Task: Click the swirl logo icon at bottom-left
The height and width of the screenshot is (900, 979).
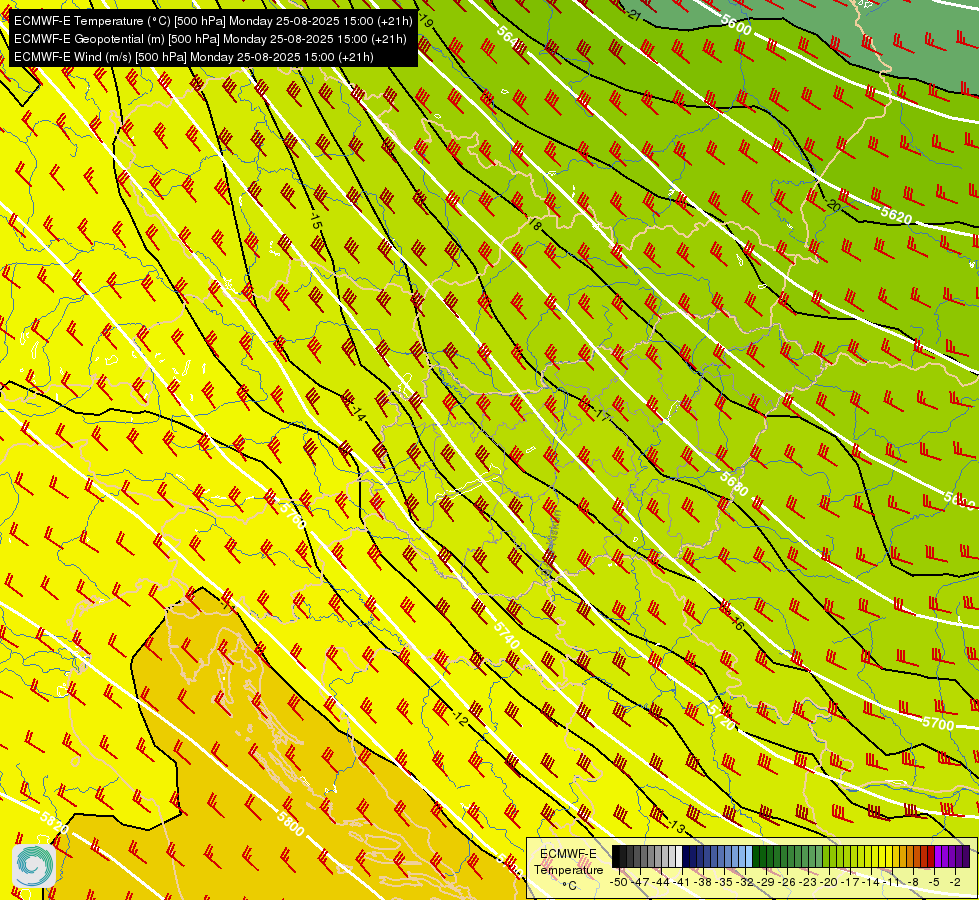Action: pyautogui.click(x=34, y=866)
